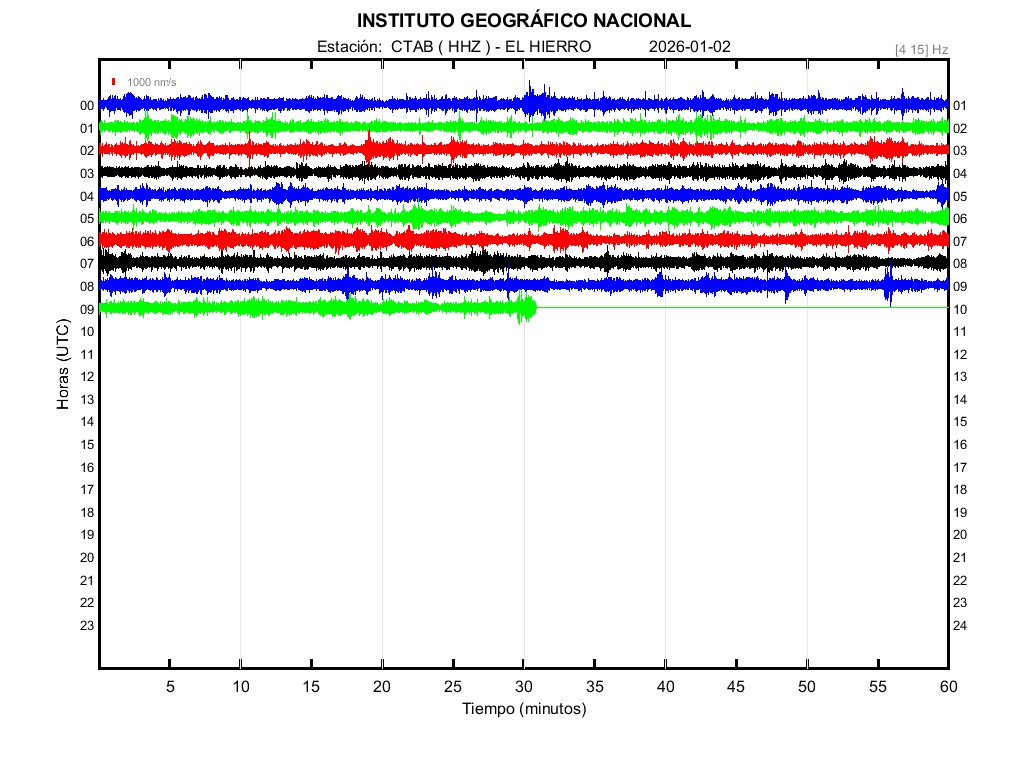Image resolution: width=1024 pixels, height=768 pixels.
Task: Click the 45 minute tick label
Action: point(736,686)
